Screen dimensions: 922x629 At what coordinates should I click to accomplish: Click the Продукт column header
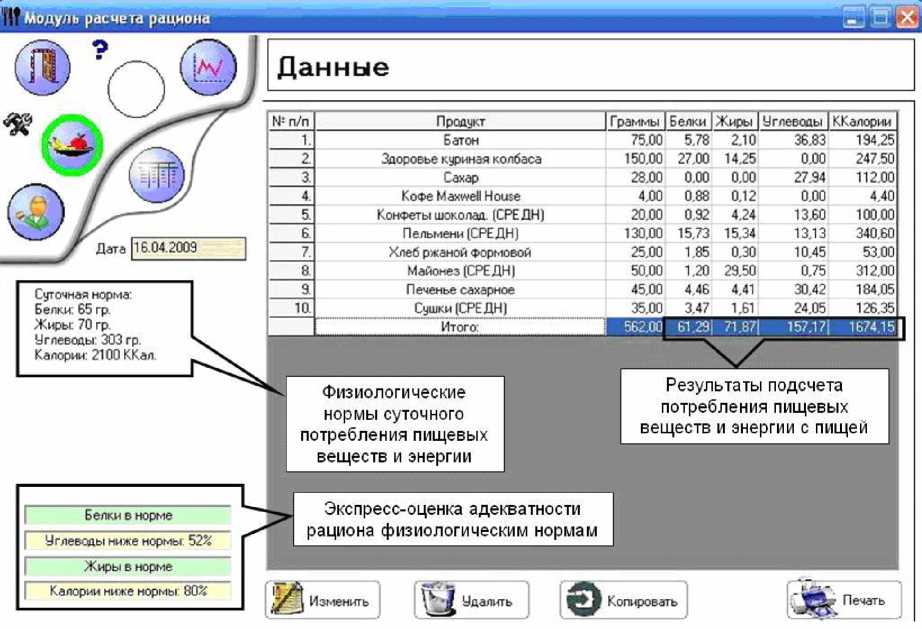click(x=460, y=122)
